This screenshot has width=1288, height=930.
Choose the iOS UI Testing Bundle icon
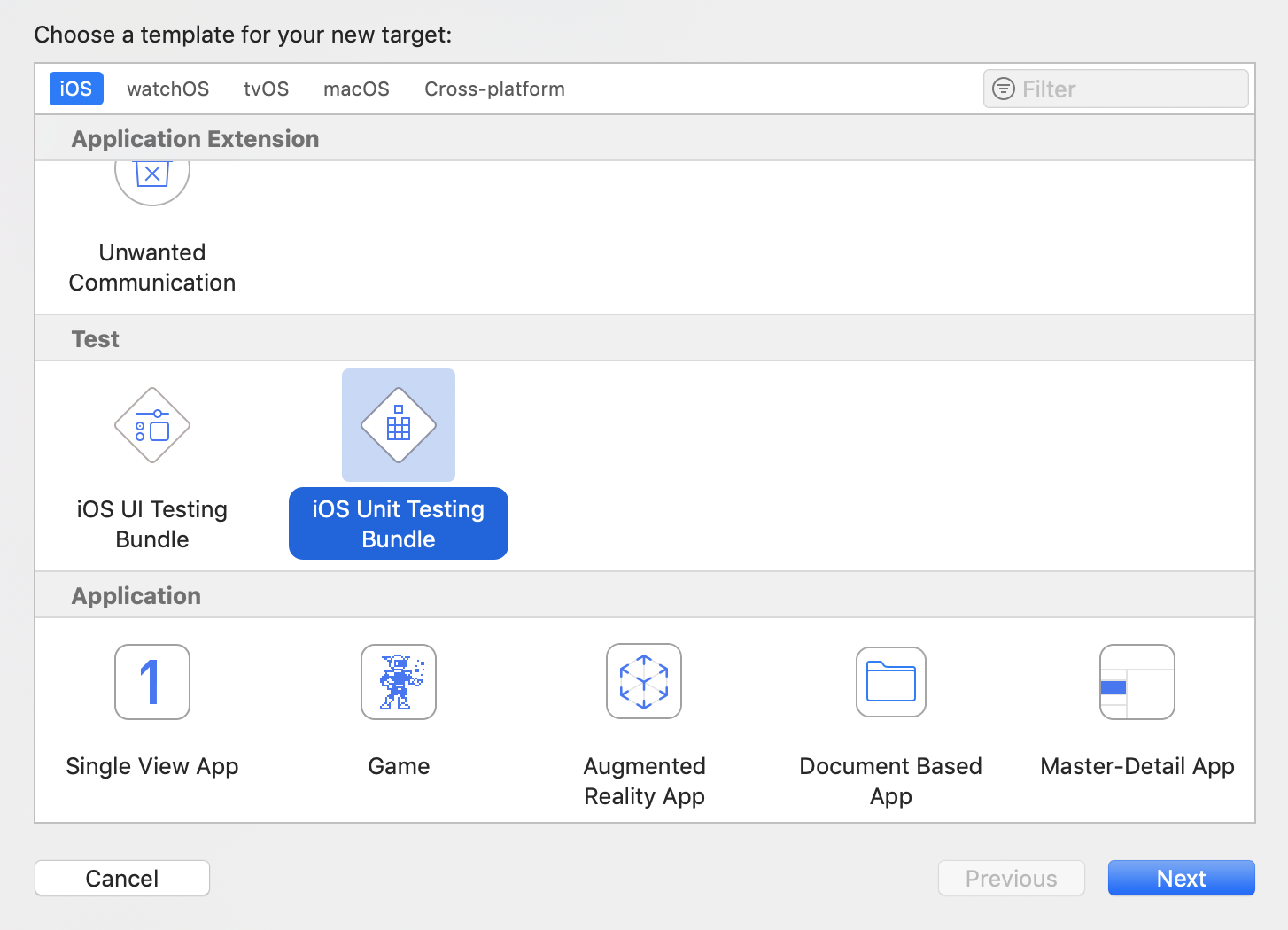152,425
